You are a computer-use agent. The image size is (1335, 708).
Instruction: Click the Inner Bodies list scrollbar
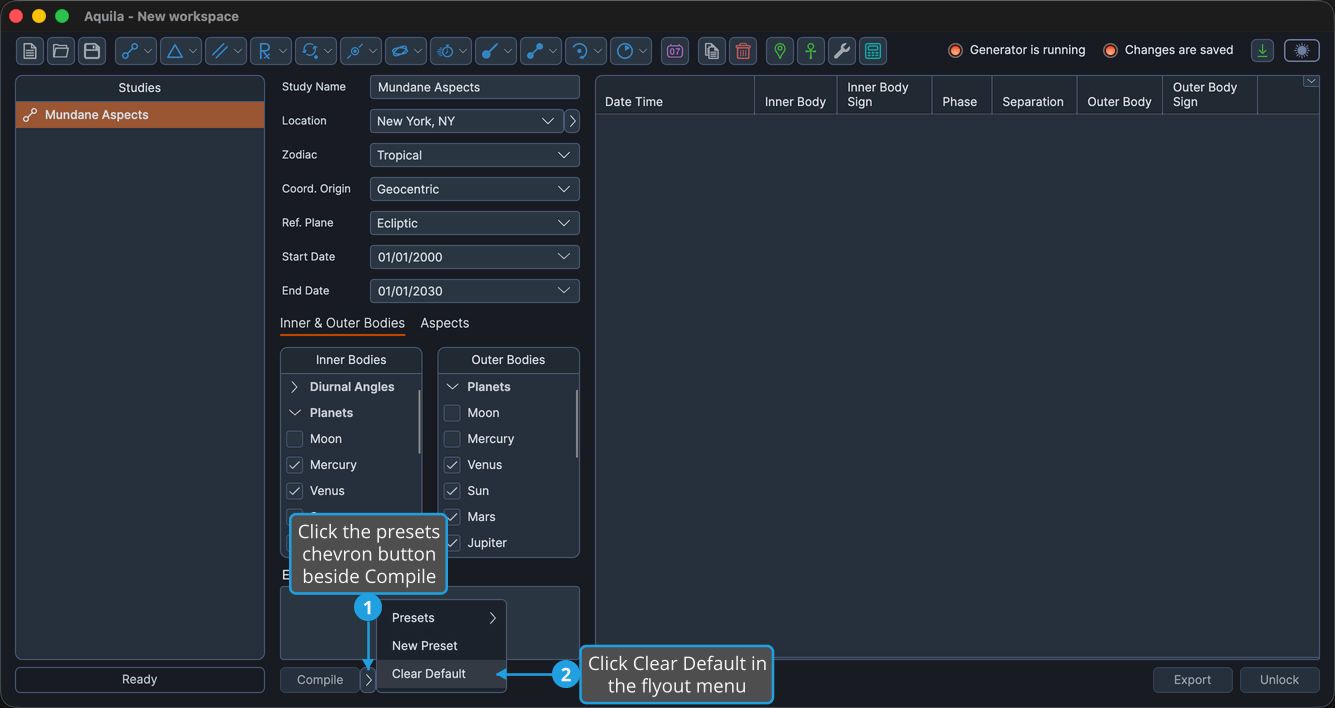tap(419, 422)
